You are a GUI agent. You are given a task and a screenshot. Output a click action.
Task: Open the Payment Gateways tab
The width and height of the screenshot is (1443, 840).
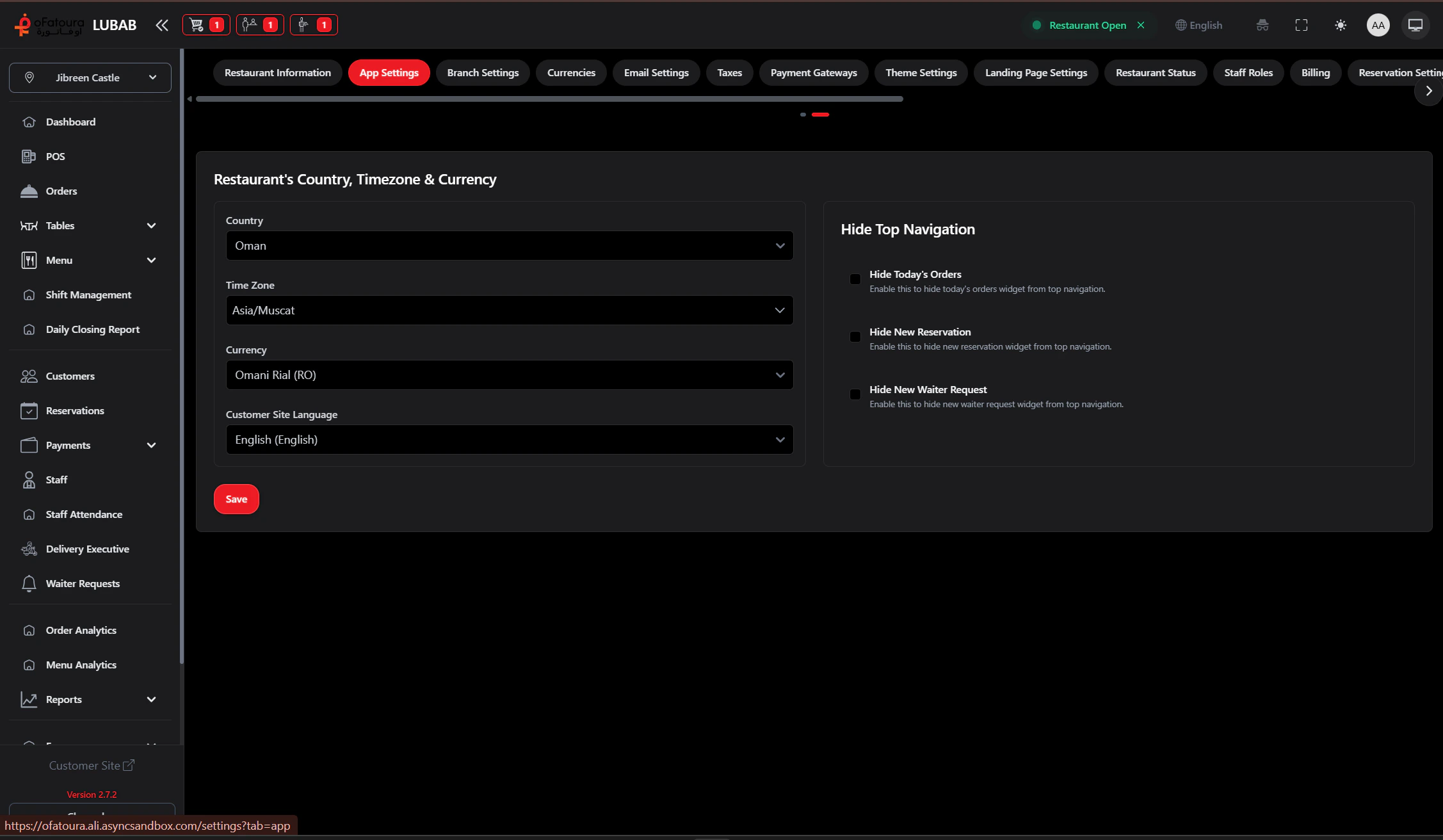(x=813, y=73)
